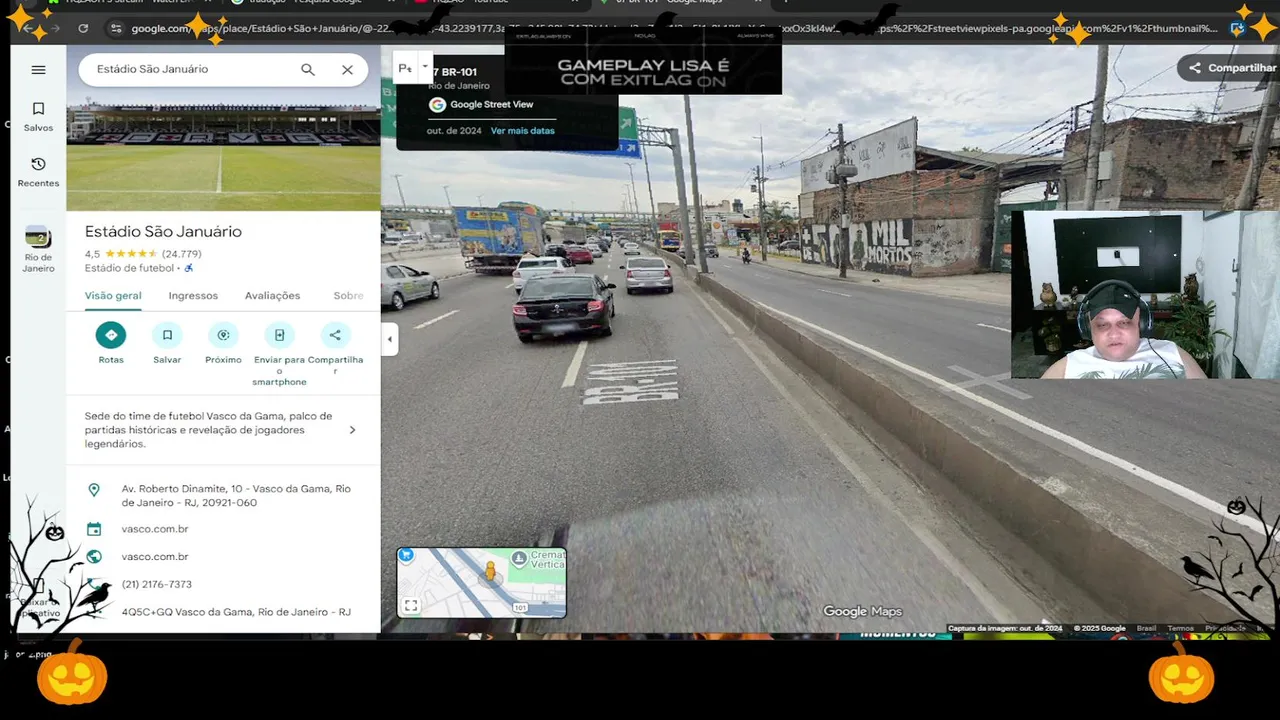Open vasco.com.br beside the calendar icon
Screen dimensions: 1280x720
[x=155, y=529]
